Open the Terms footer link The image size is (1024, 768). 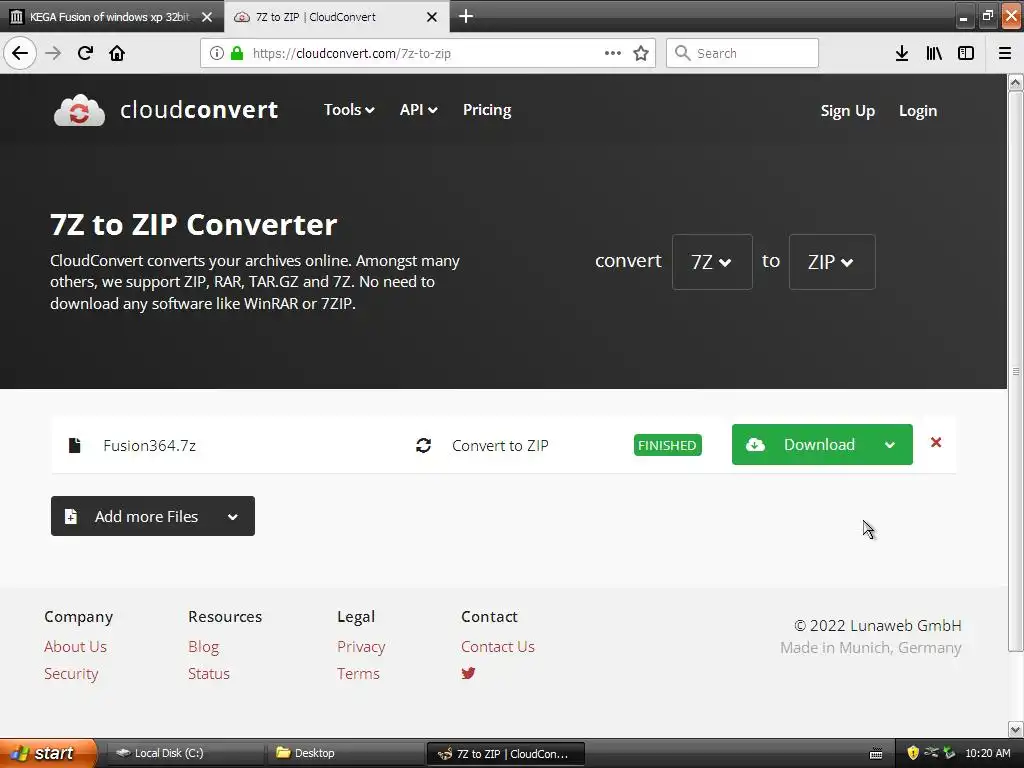tap(358, 673)
